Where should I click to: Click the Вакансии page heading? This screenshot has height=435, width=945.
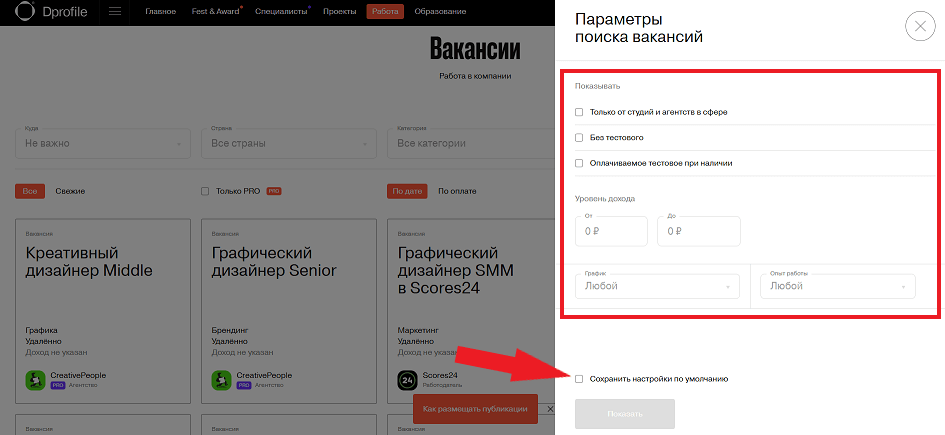pyautogui.click(x=475, y=49)
